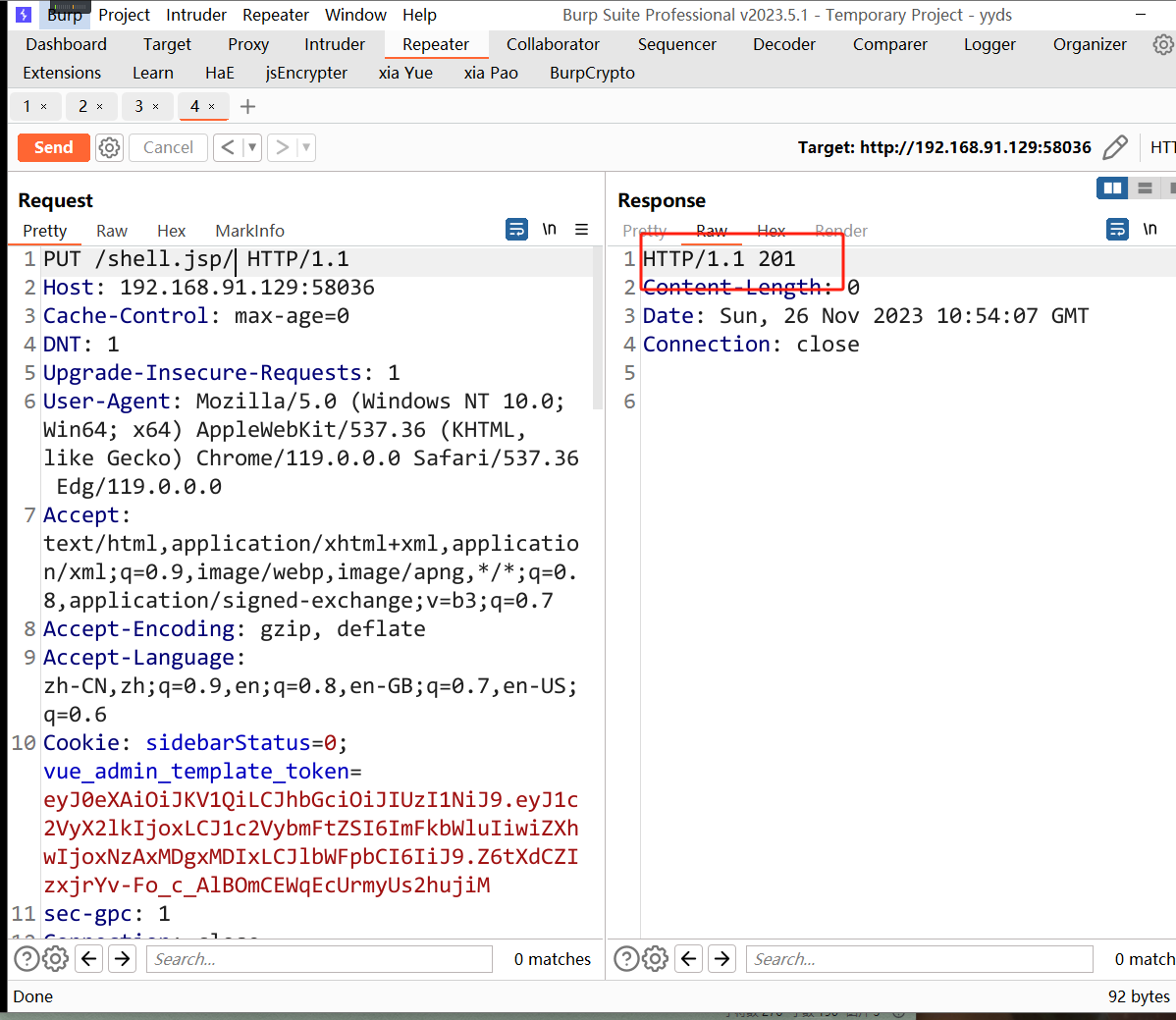1176x1020 pixels.
Task: Cancel the request
Action: [168, 148]
